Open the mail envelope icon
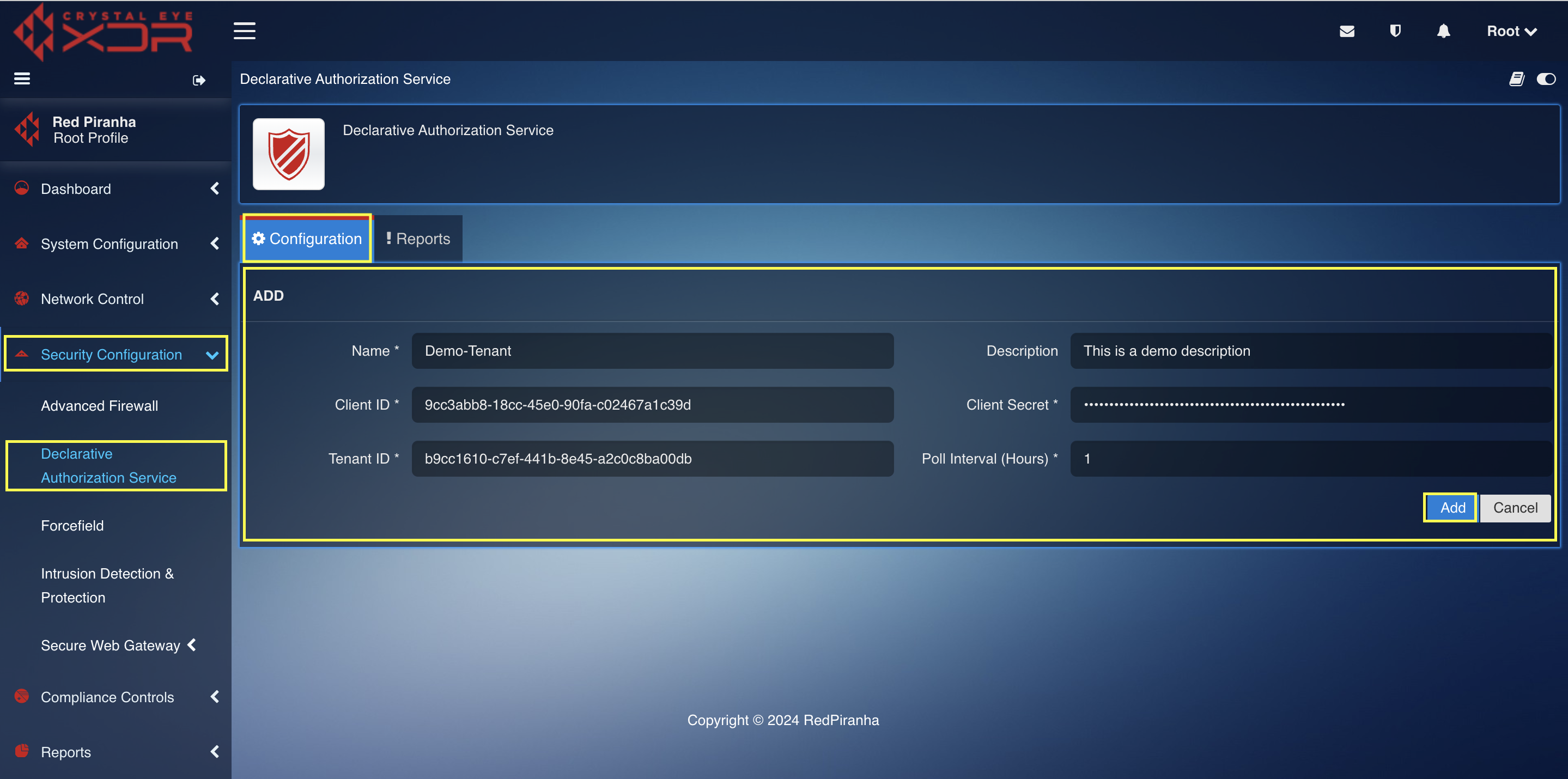Viewport: 1568px width, 779px height. coord(1346,31)
